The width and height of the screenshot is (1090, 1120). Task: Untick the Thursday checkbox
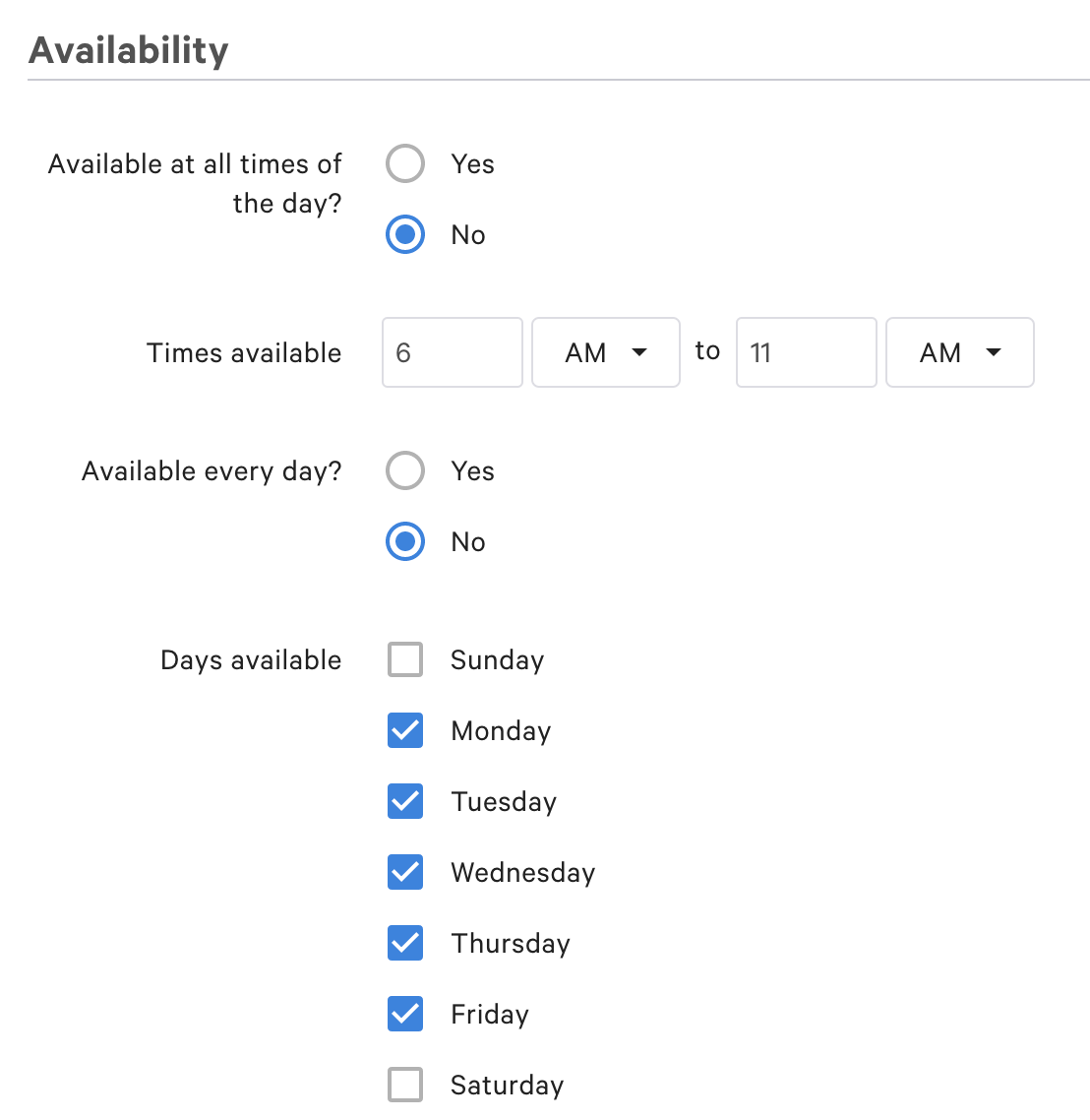coord(405,944)
